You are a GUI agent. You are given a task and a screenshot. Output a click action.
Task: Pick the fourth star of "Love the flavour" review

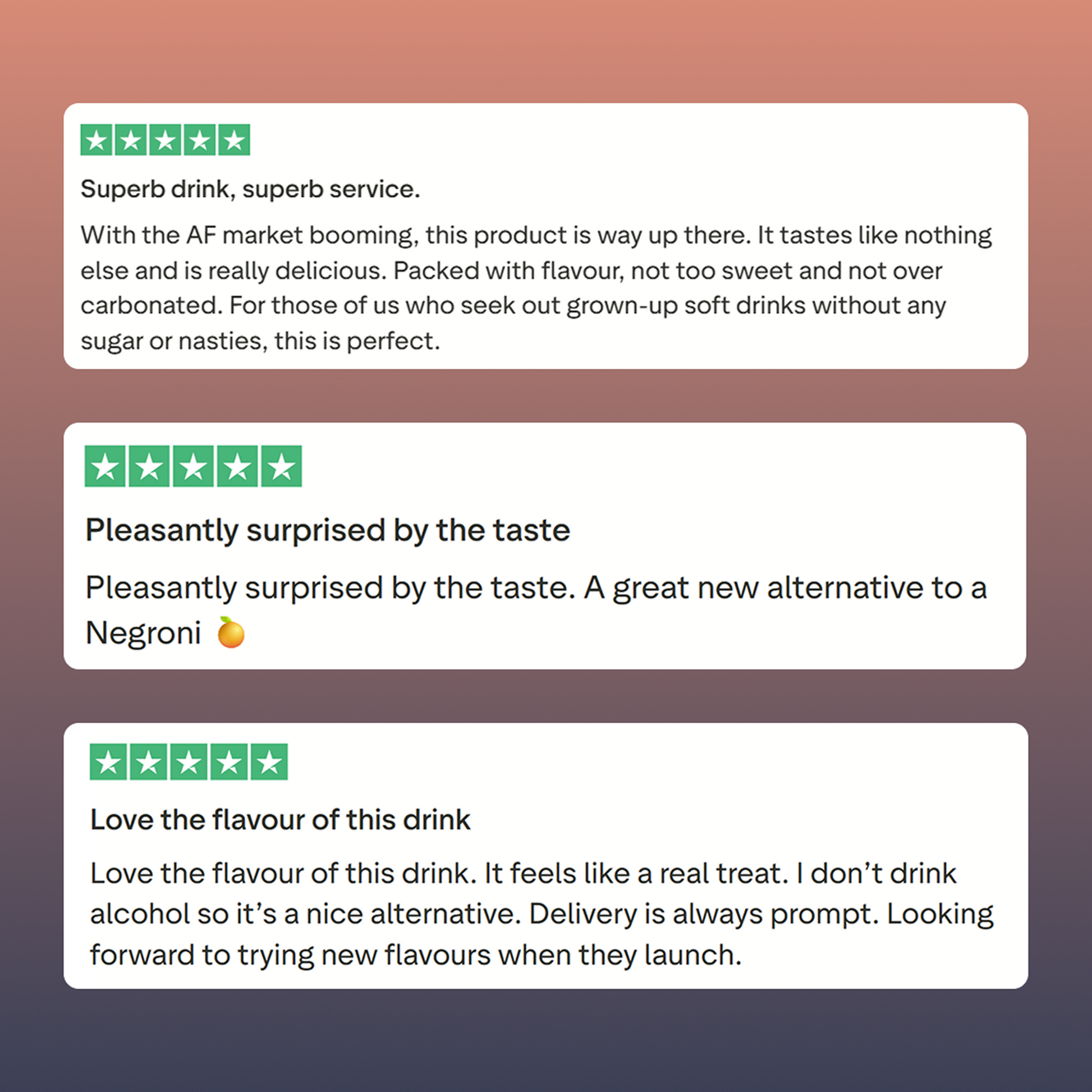(229, 762)
